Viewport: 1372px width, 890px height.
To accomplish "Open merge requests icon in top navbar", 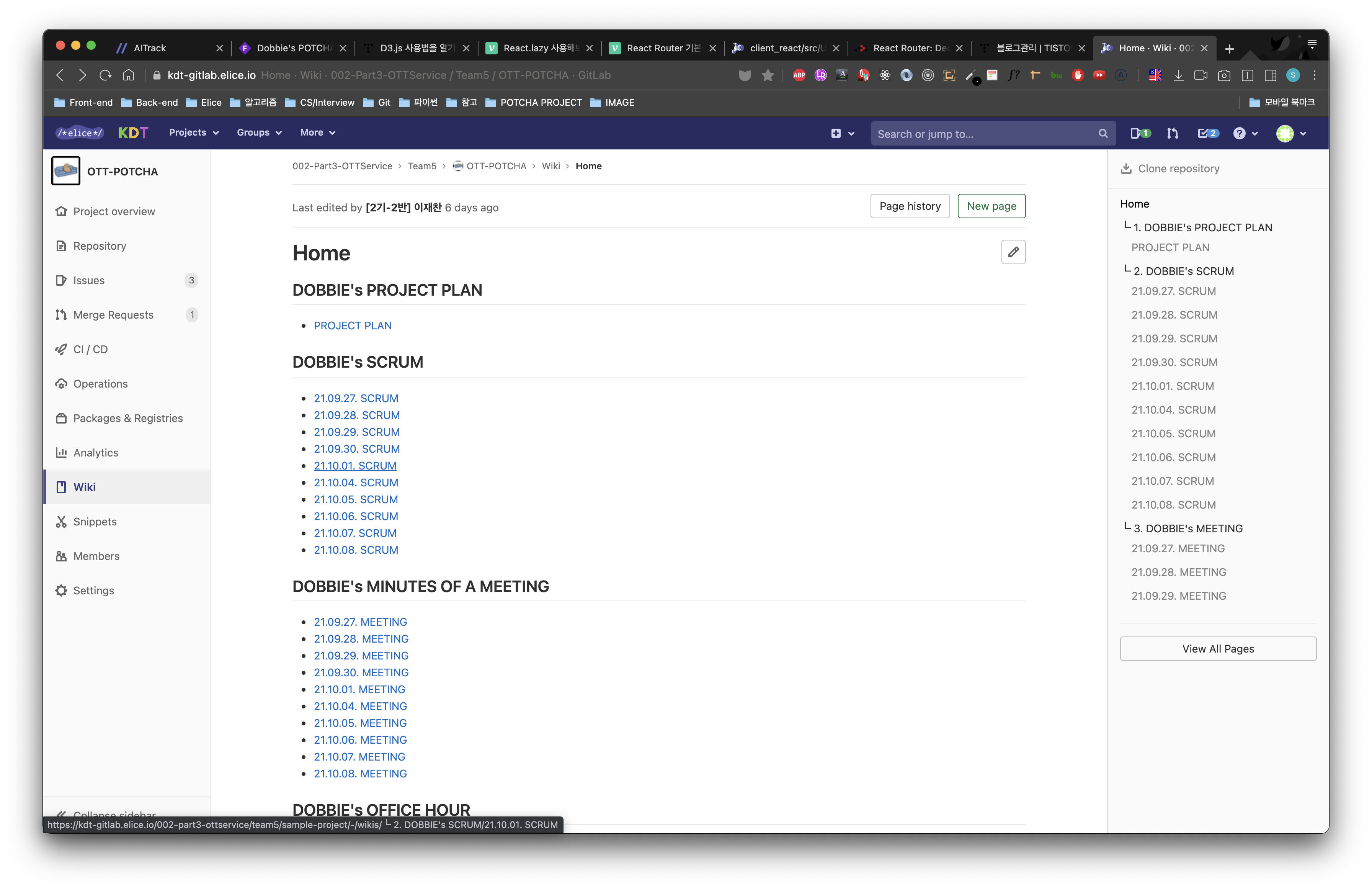I will click(1172, 133).
